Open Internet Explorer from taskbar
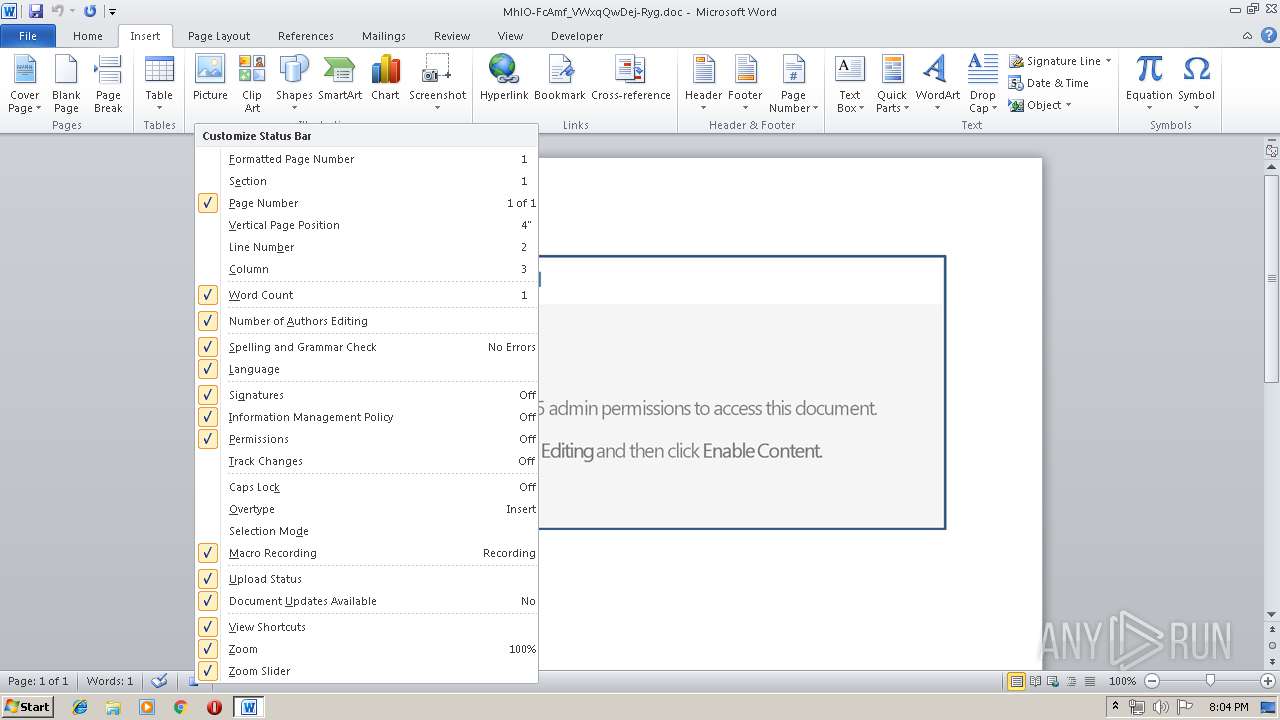Screen dimensions: 1280x720 [x=80, y=707]
